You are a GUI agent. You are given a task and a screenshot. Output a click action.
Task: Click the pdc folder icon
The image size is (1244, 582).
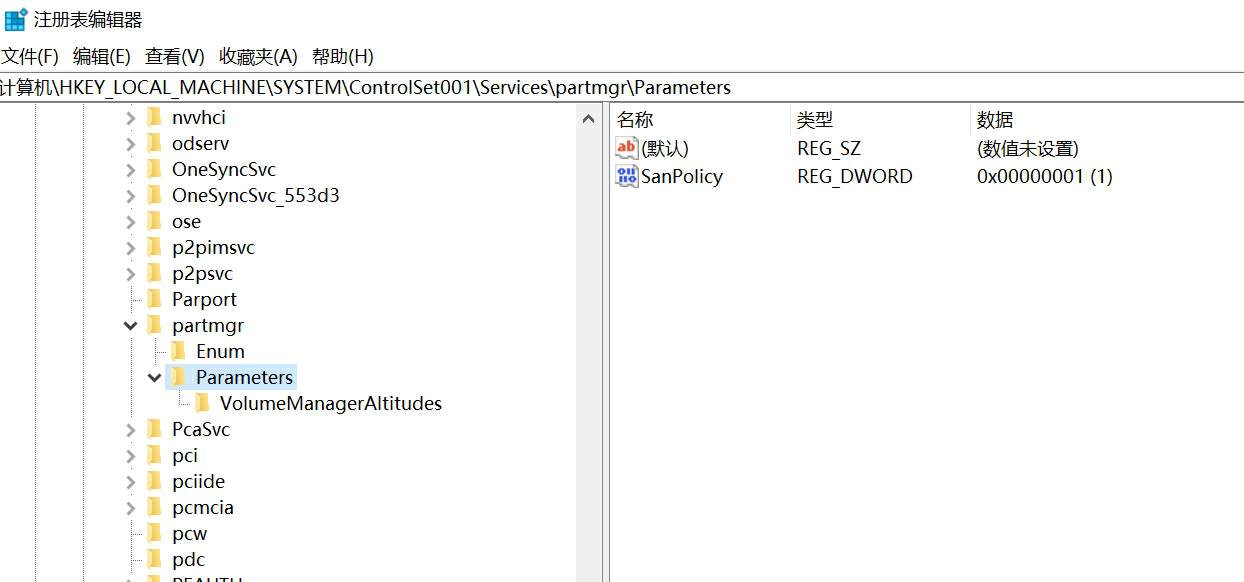154,559
